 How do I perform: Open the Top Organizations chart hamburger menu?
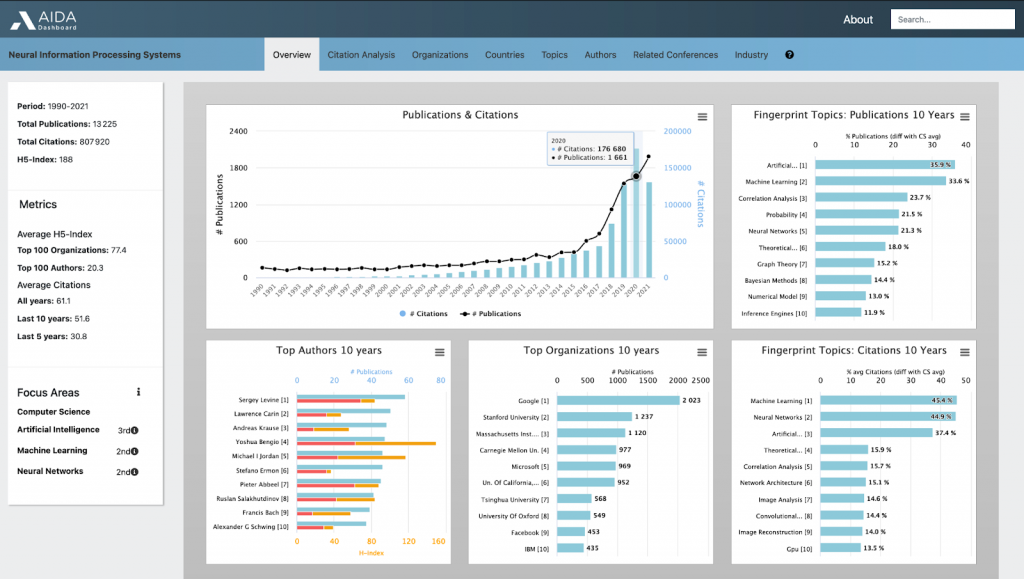click(x=702, y=352)
